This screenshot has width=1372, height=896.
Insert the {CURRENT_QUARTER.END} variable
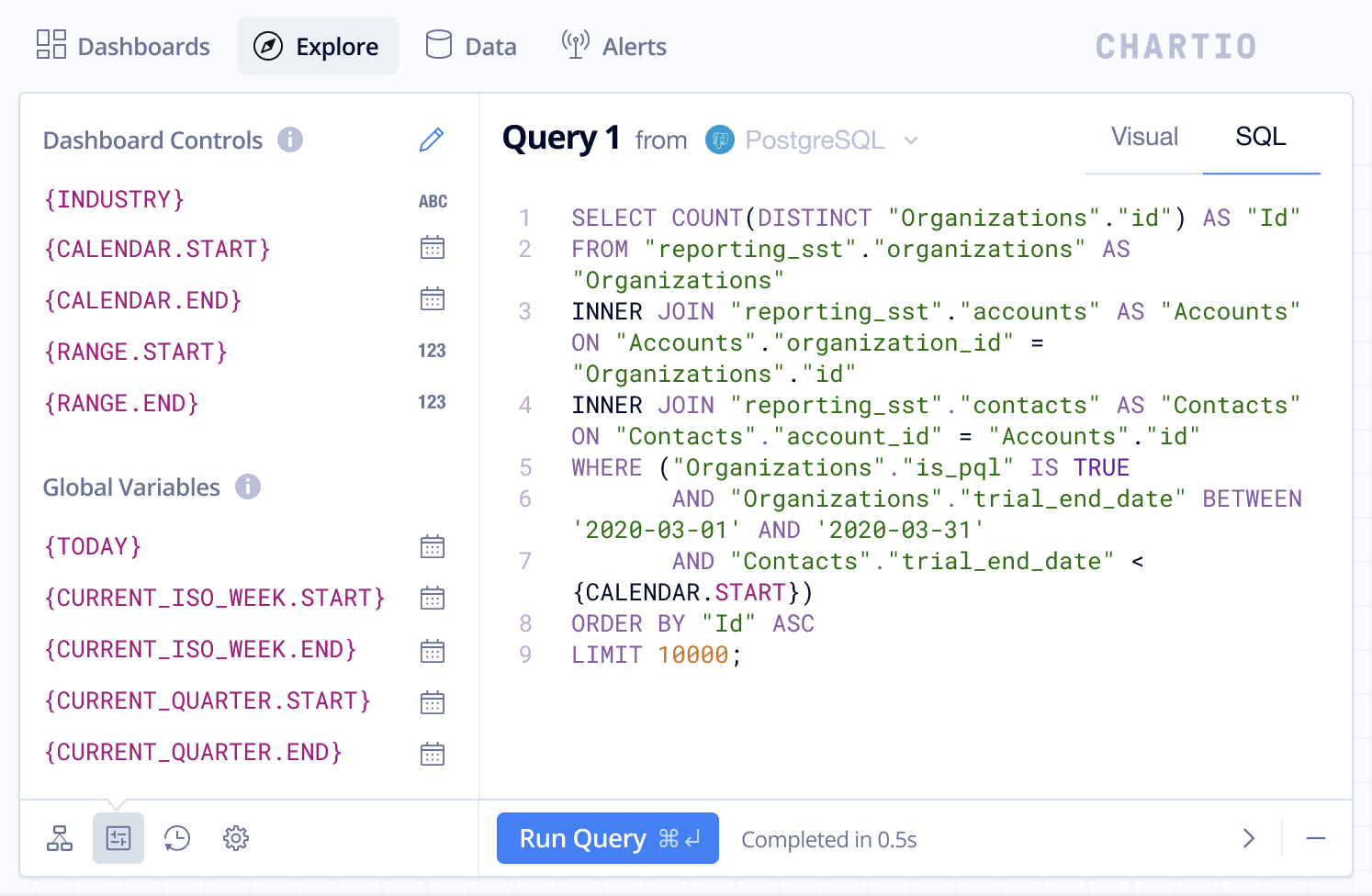click(x=193, y=752)
